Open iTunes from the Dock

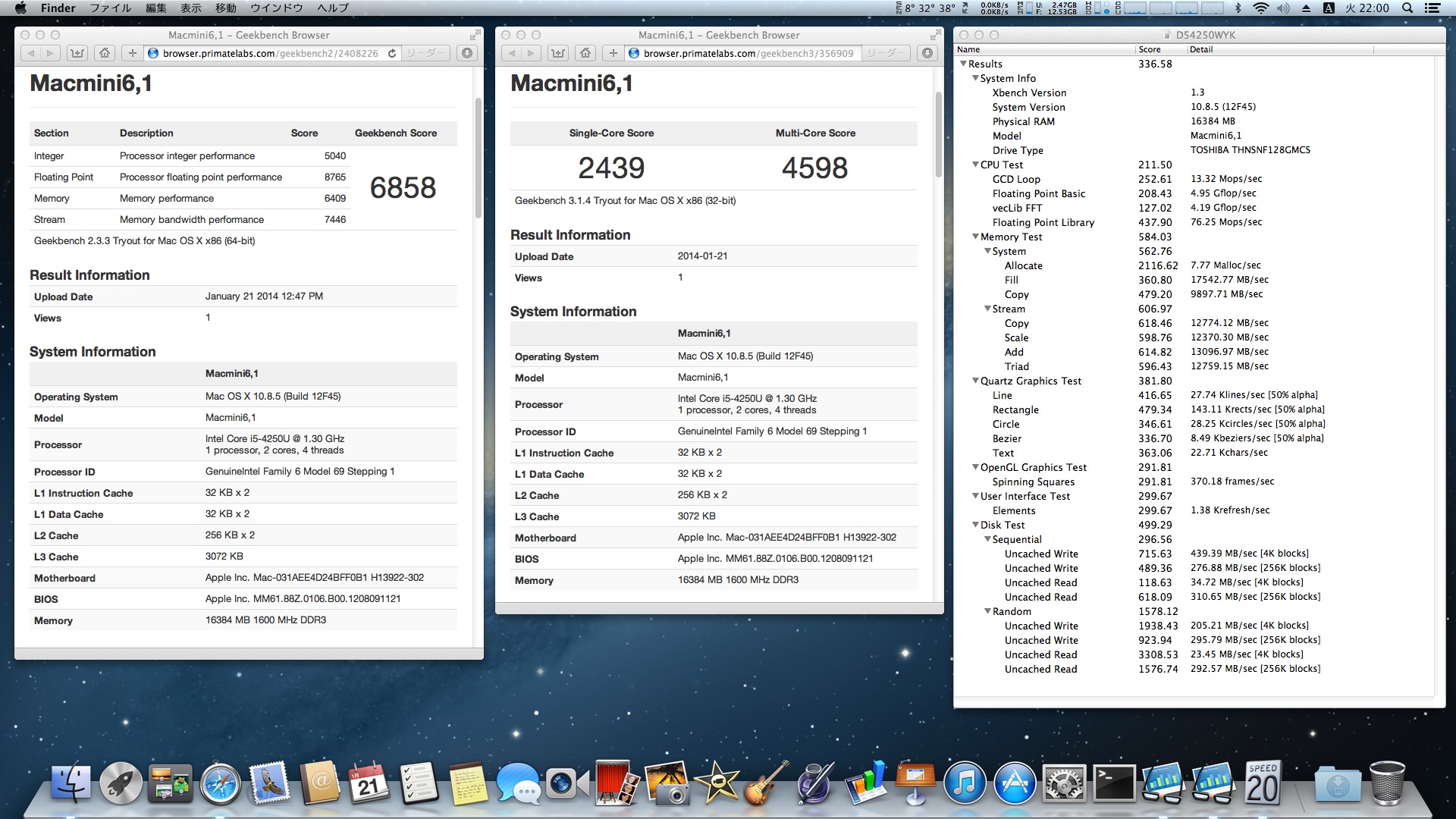[965, 783]
